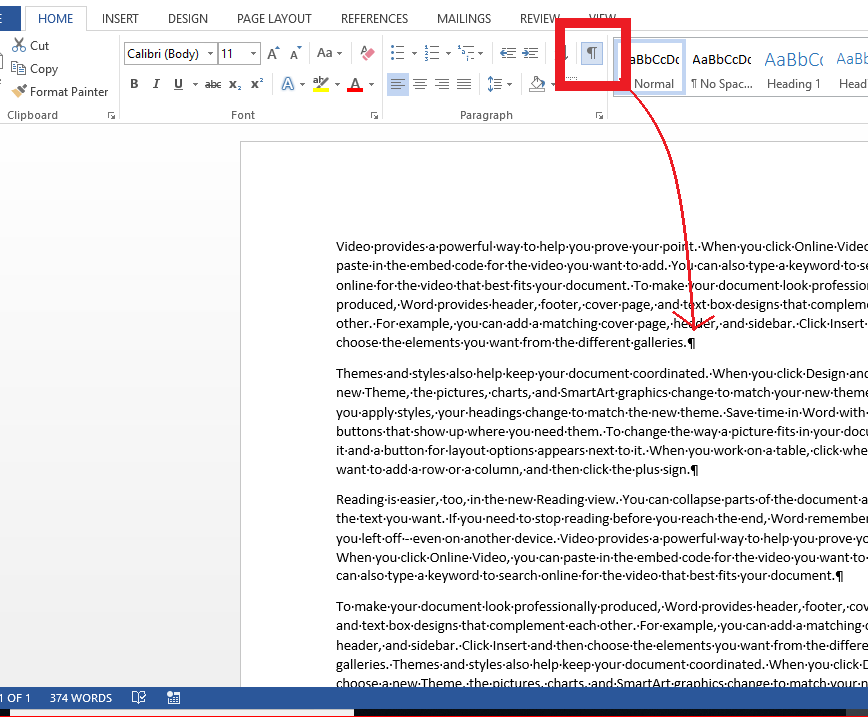Apply the No Spacing style

pyautogui.click(x=721, y=69)
